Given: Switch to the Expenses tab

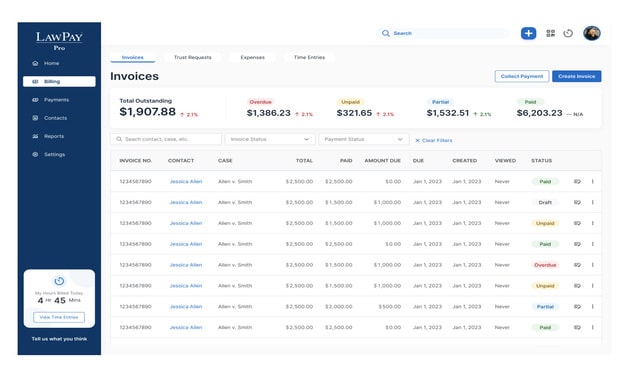Looking at the screenshot, I should pyautogui.click(x=253, y=57).
